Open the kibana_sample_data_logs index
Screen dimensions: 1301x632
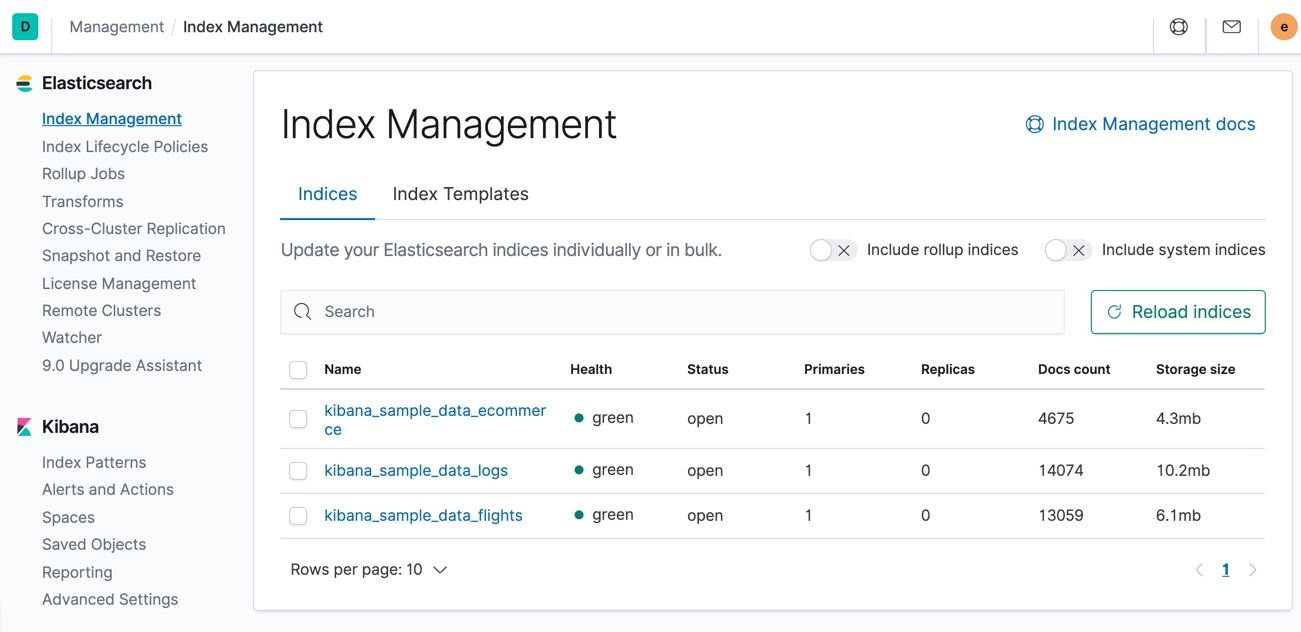(415, 470)
